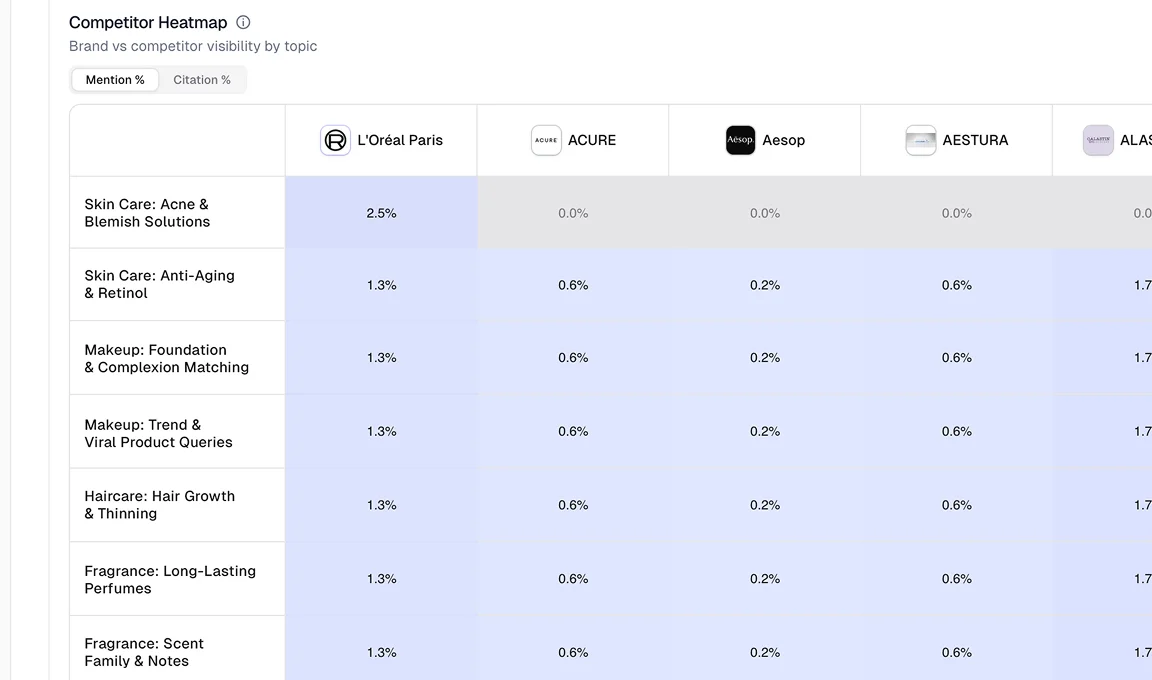Click the Aesop column header label
This screenshot has width=1152, height=680.
coord(783,140)
